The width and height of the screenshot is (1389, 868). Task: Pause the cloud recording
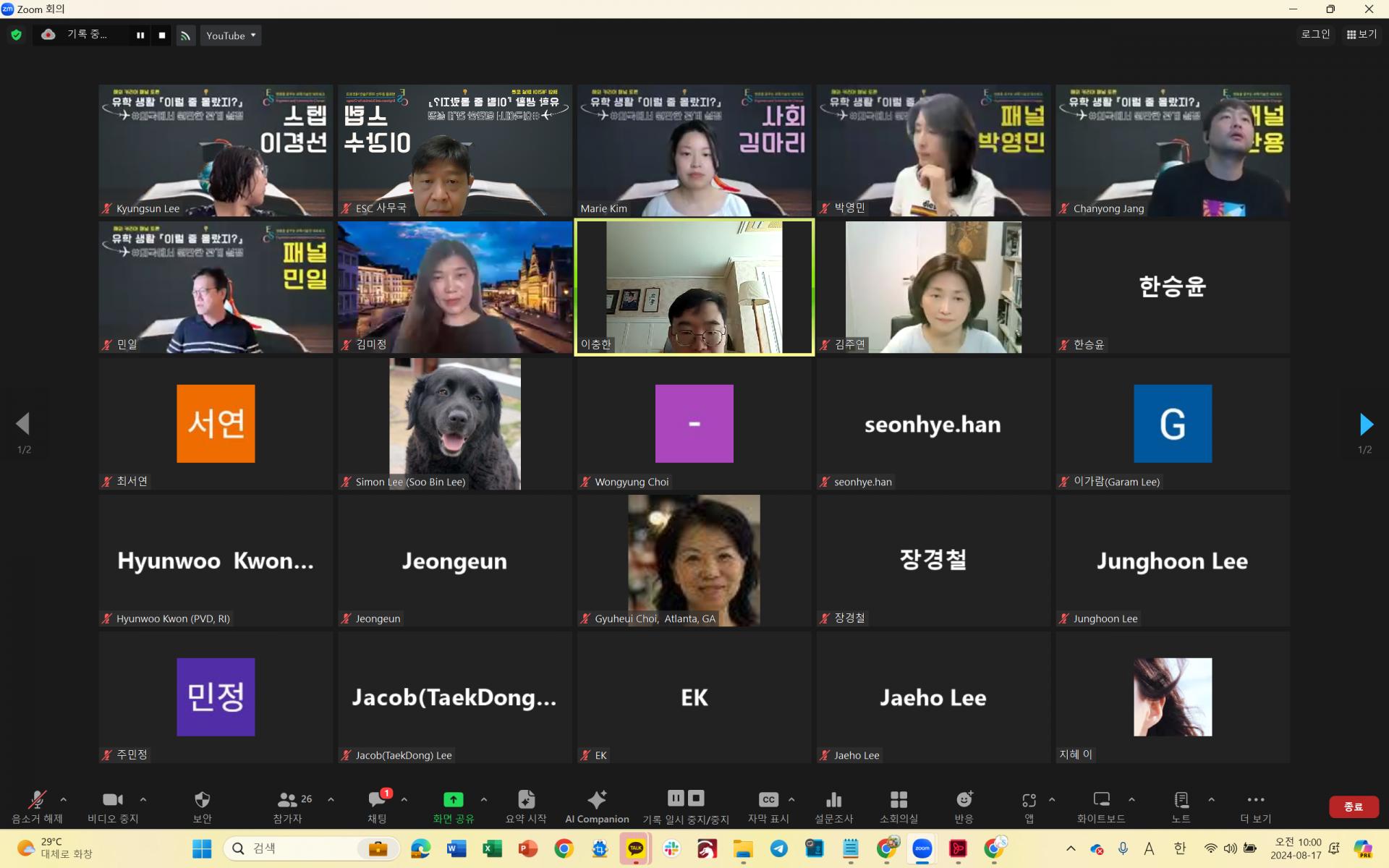click(140, 35)
